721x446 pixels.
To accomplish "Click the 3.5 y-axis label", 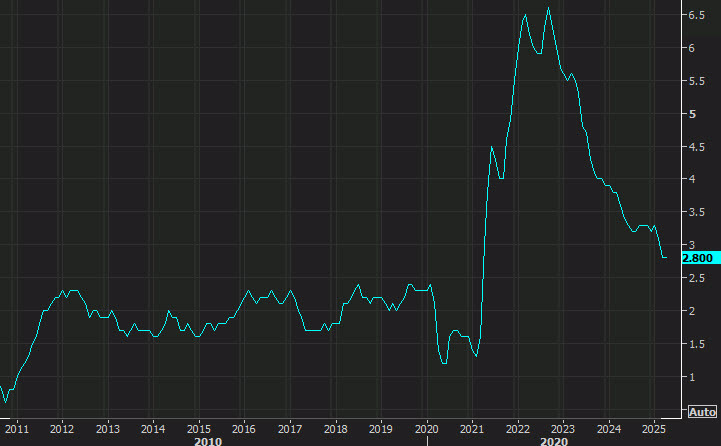I will 696,212.
